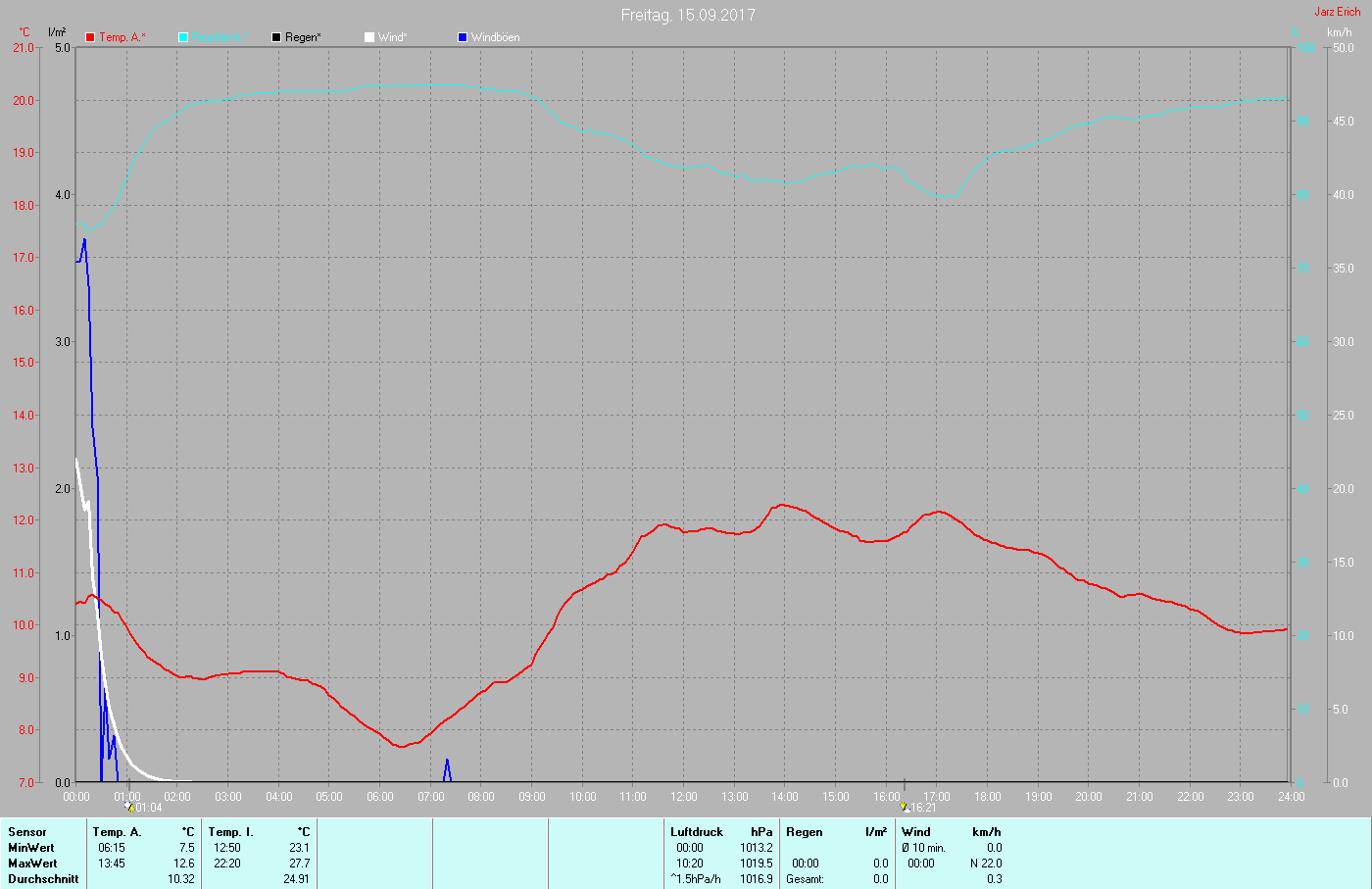Toggle the blue Windböen legend box
Viewport: 1372px width, 889px height.
tap(463, 37)
